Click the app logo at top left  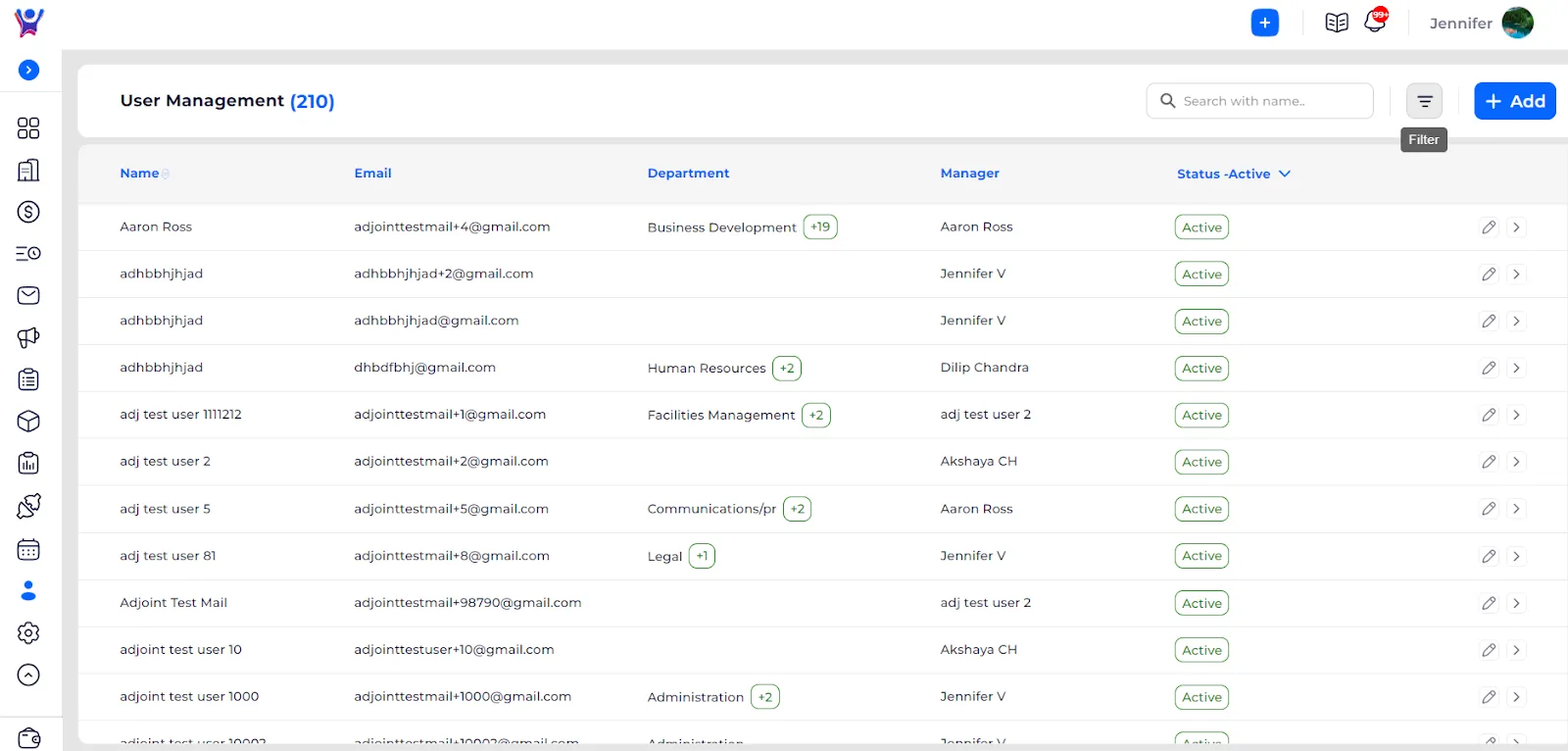point(29,22)
